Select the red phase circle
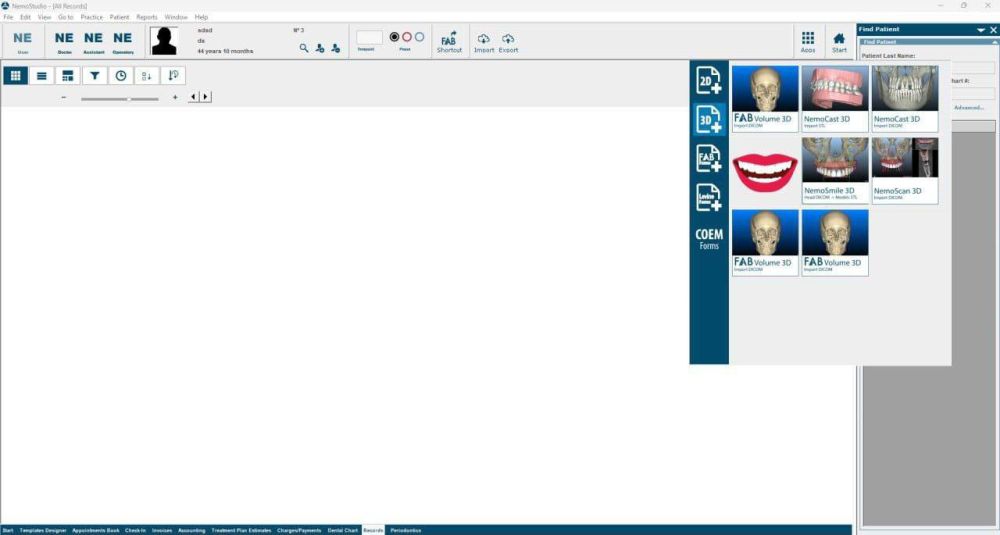The height and width of the screenshot is (535, 1000). 407,37
